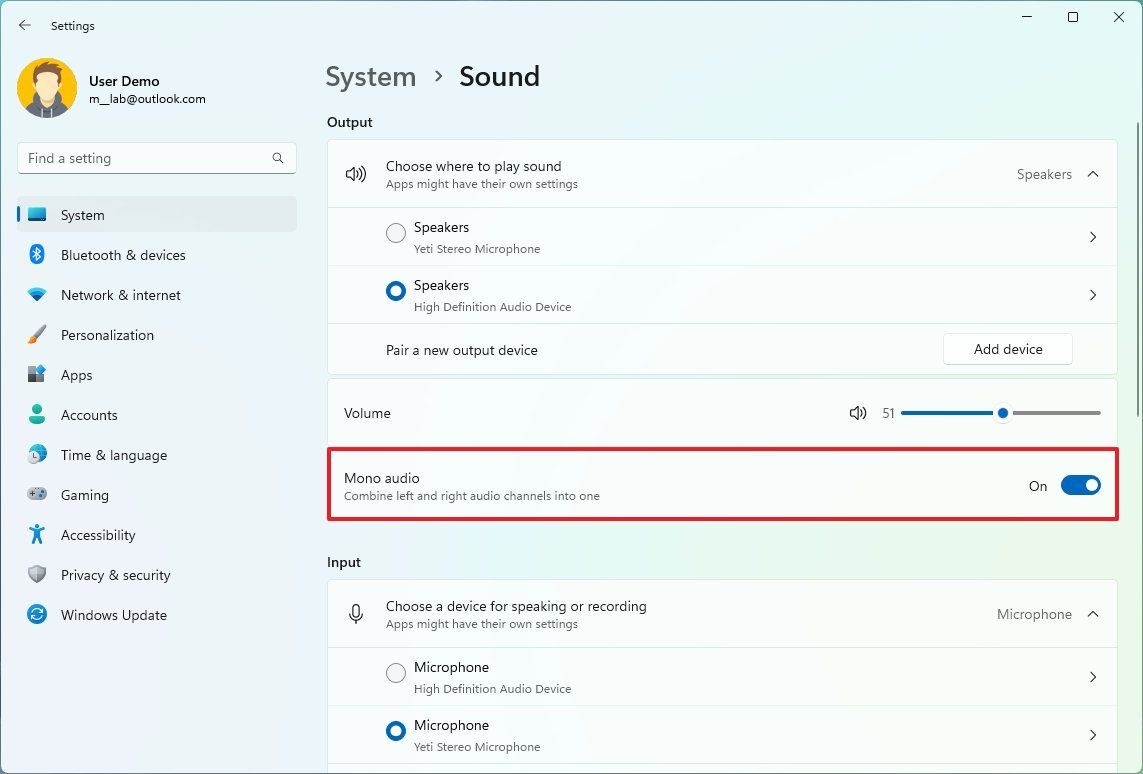
Task: Select High Definition Audio Device microphone
Action: 395,672
